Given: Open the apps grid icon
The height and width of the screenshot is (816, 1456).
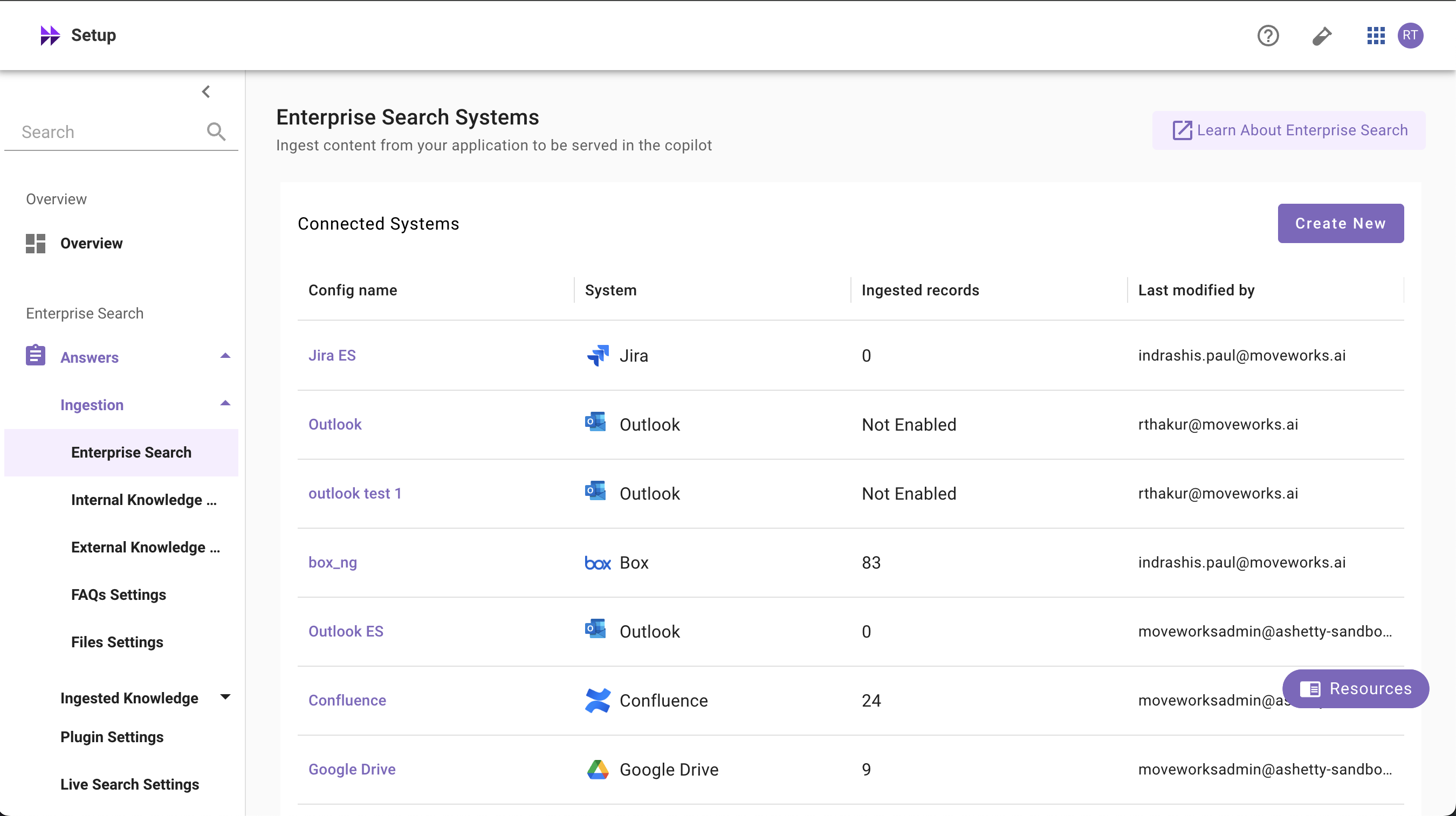Looking at the screenshot, I should [x=1375, y=36].
